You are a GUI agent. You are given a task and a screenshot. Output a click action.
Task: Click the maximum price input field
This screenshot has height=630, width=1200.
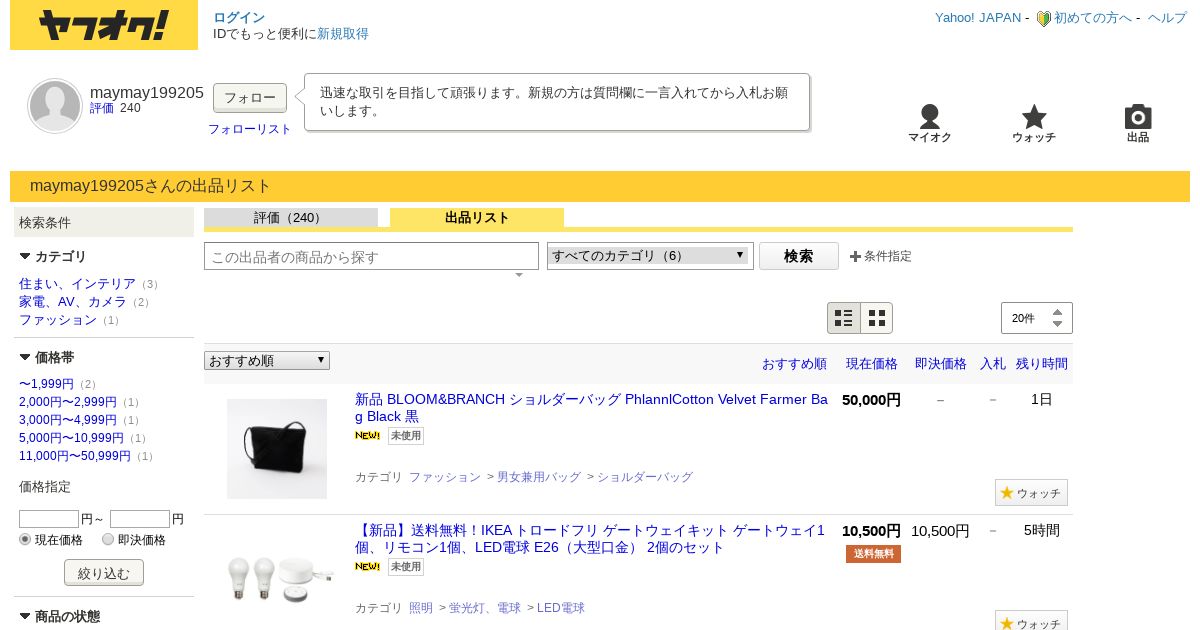pos(140,519)
